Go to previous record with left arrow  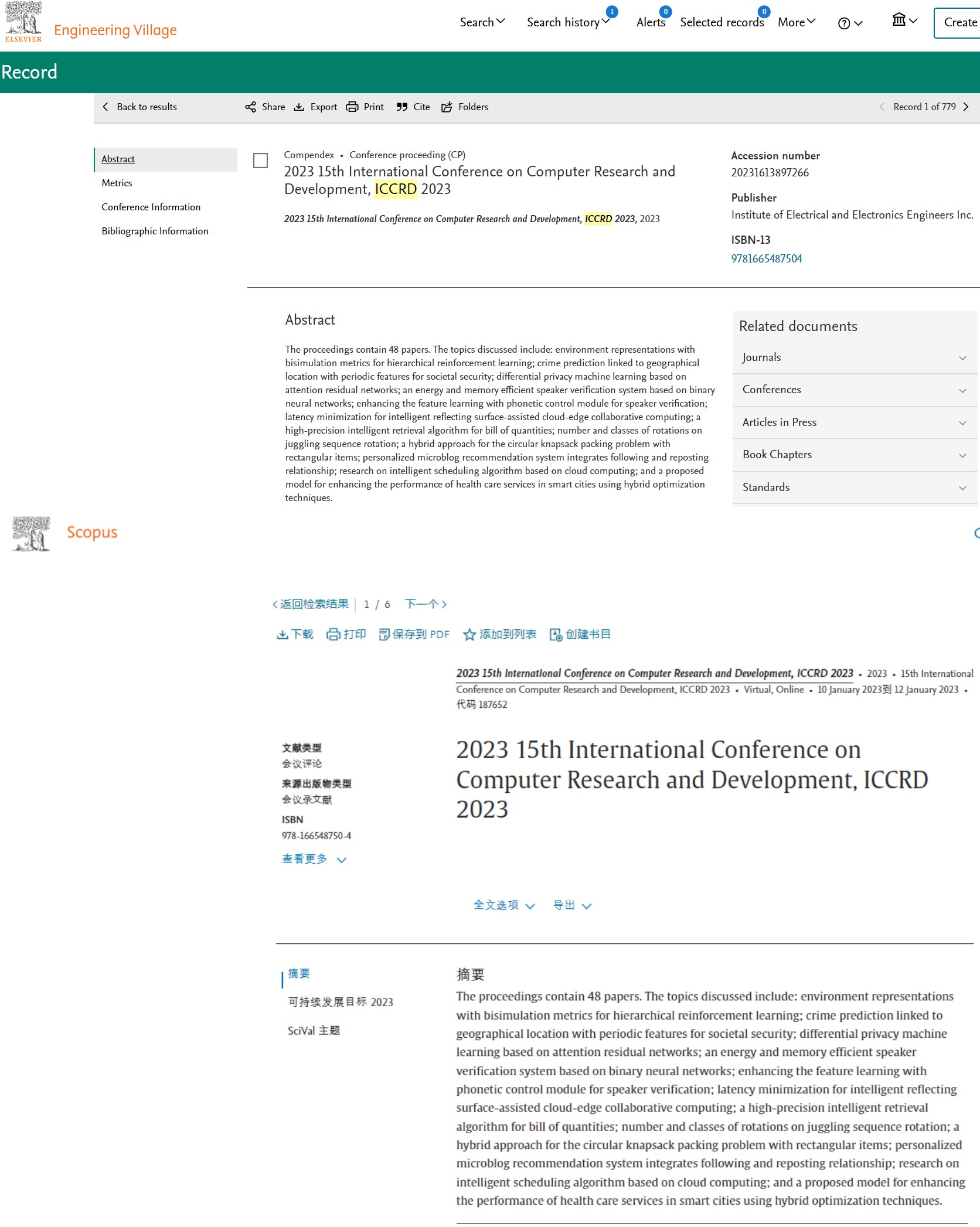click(x=882, y=107)
